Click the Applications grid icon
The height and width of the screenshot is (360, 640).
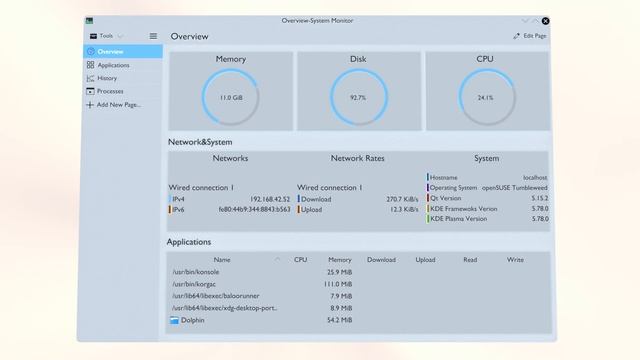click(x=91, y=65)
